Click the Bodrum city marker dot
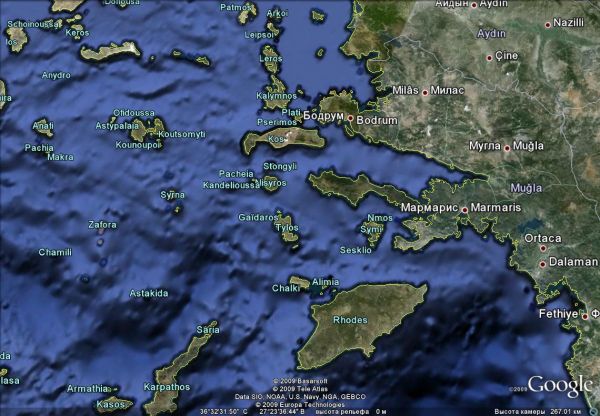The width and height of the screenshot is (600, 416). pyautogui.click(x=351, y=120)
